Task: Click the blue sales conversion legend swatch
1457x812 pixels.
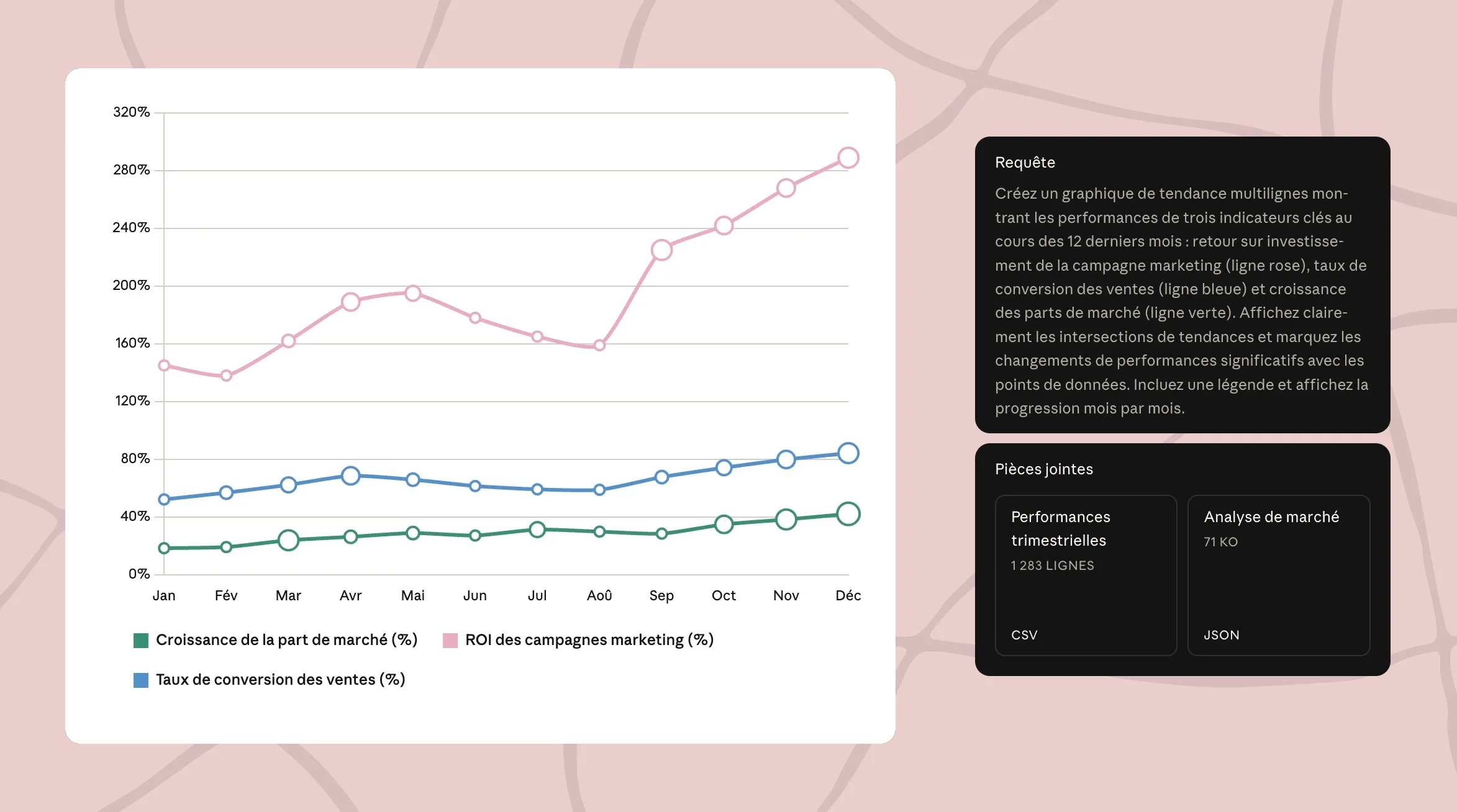Action: tap(141, 680)
